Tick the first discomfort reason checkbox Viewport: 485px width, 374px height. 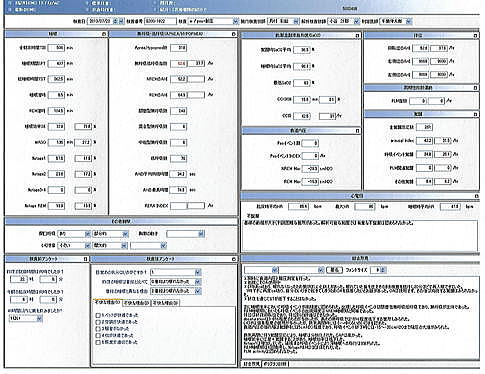(98, 315)
